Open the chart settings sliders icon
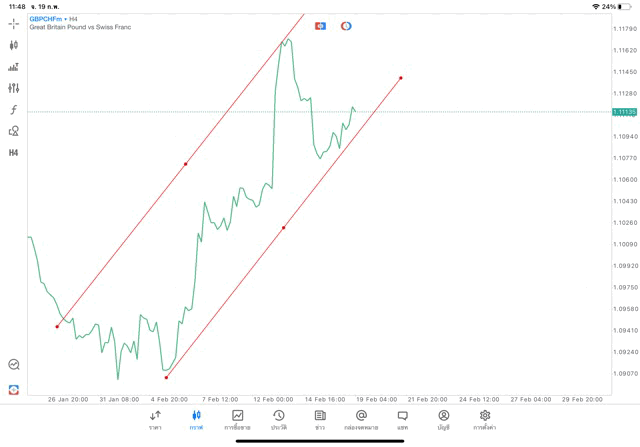The width and height of the screenshot is (640, 447). coord(14,88)
